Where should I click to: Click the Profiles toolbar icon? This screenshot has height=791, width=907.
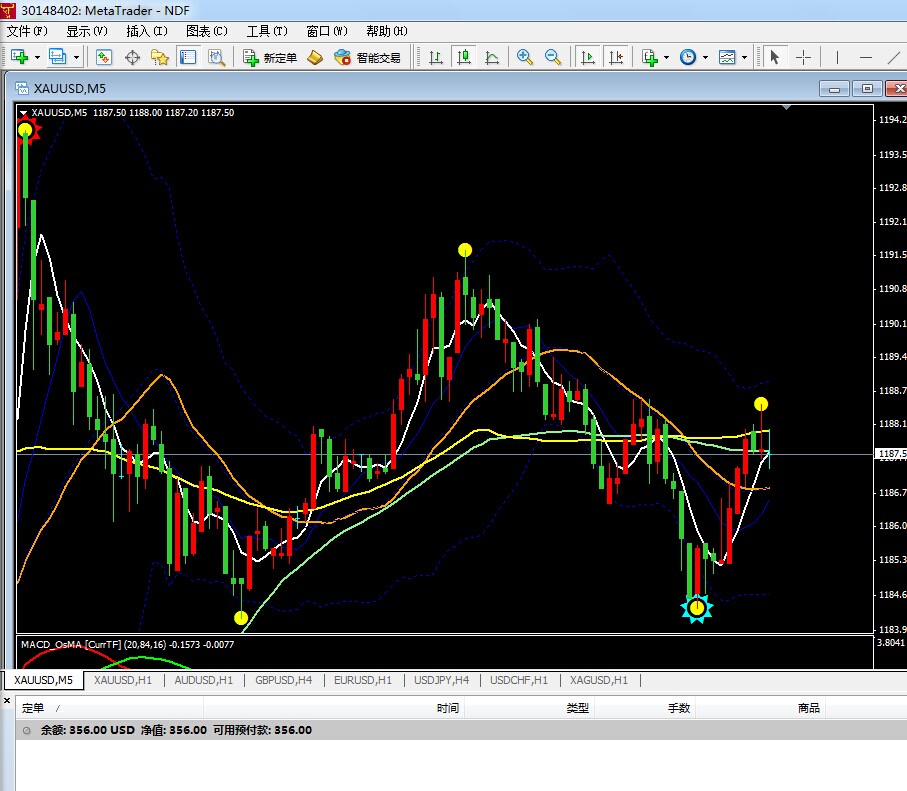tap(57, 57)
